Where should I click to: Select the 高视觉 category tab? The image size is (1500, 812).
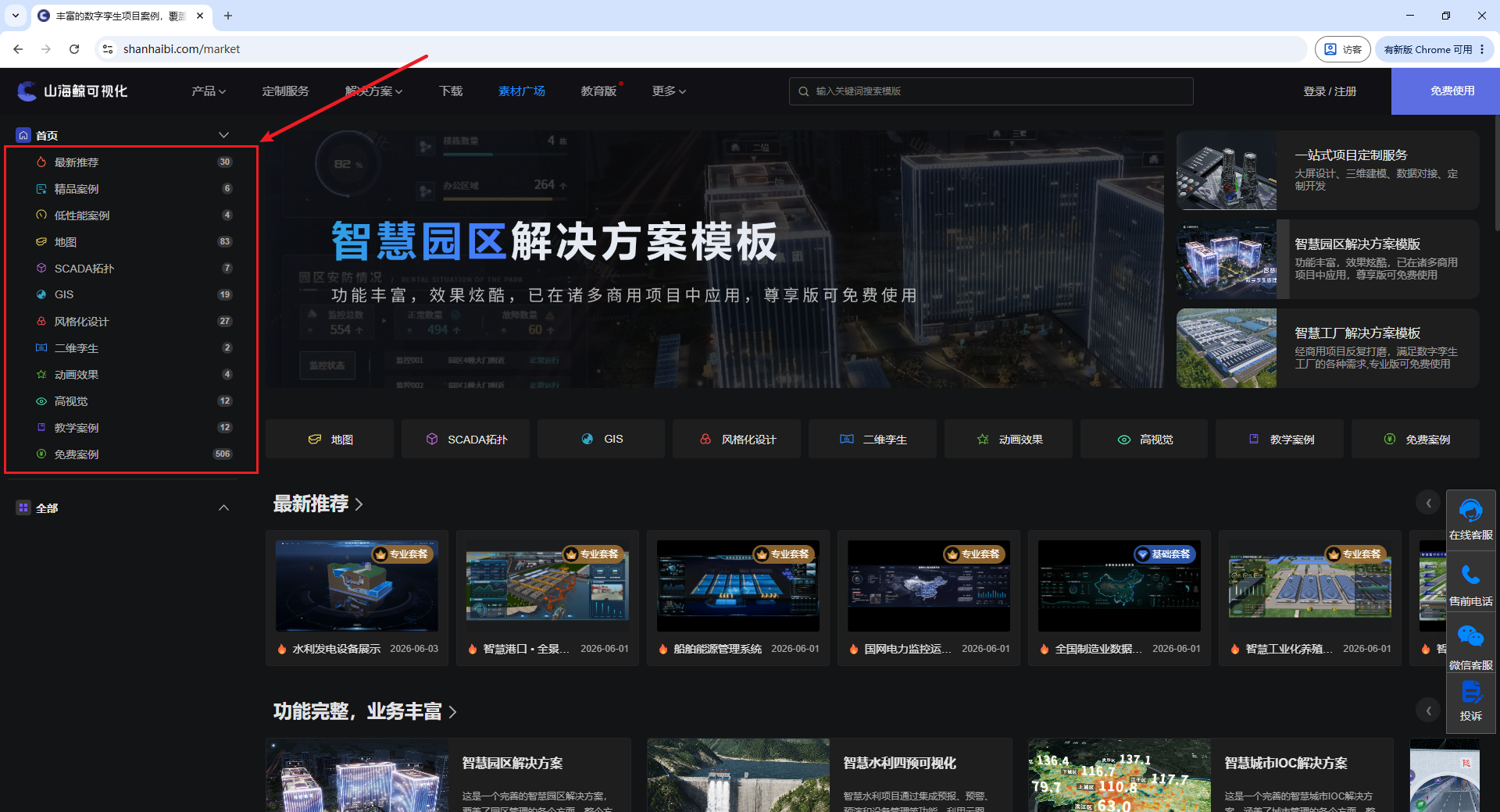(x=1145, y=439)
